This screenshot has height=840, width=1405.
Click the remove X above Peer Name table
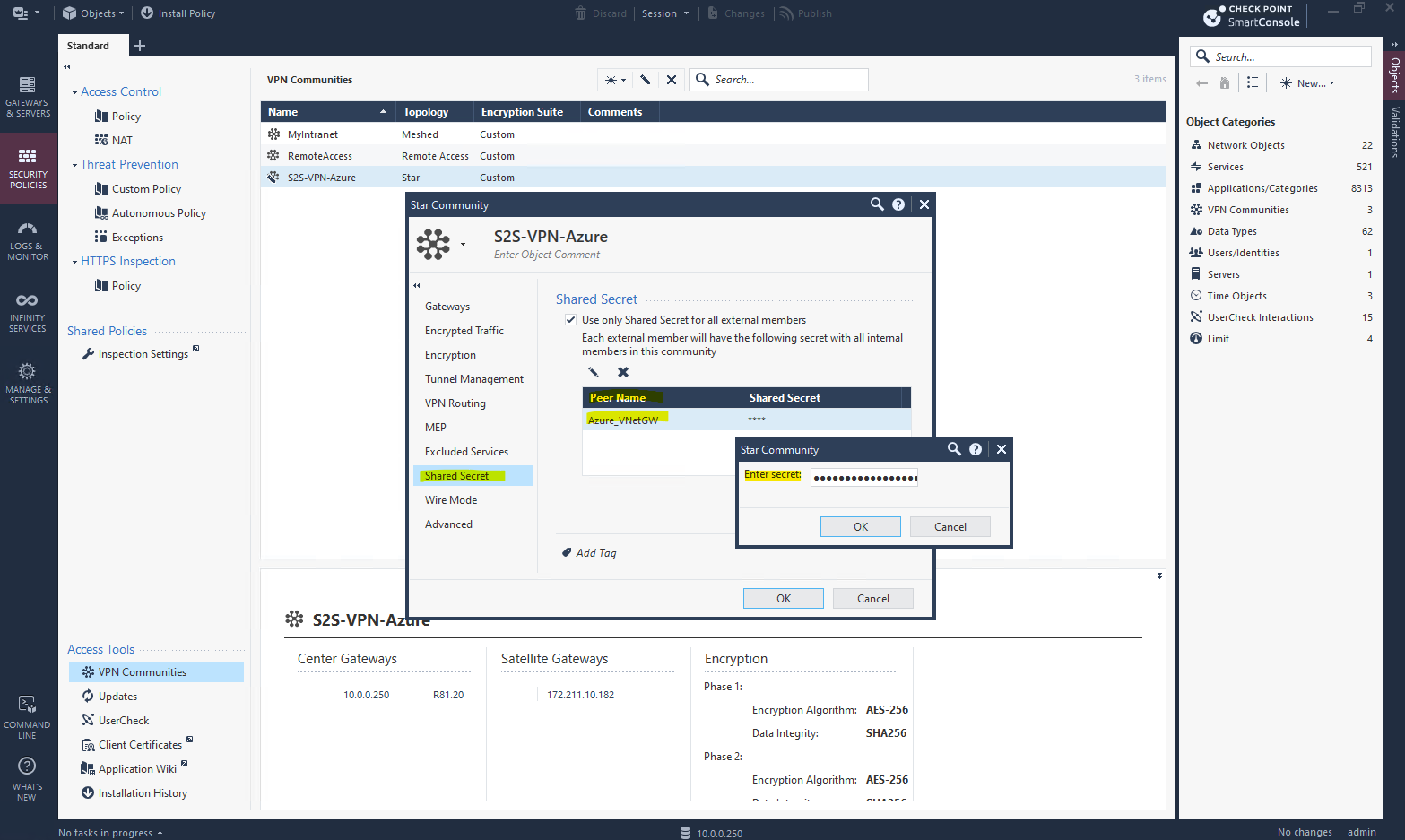[623, 372]
